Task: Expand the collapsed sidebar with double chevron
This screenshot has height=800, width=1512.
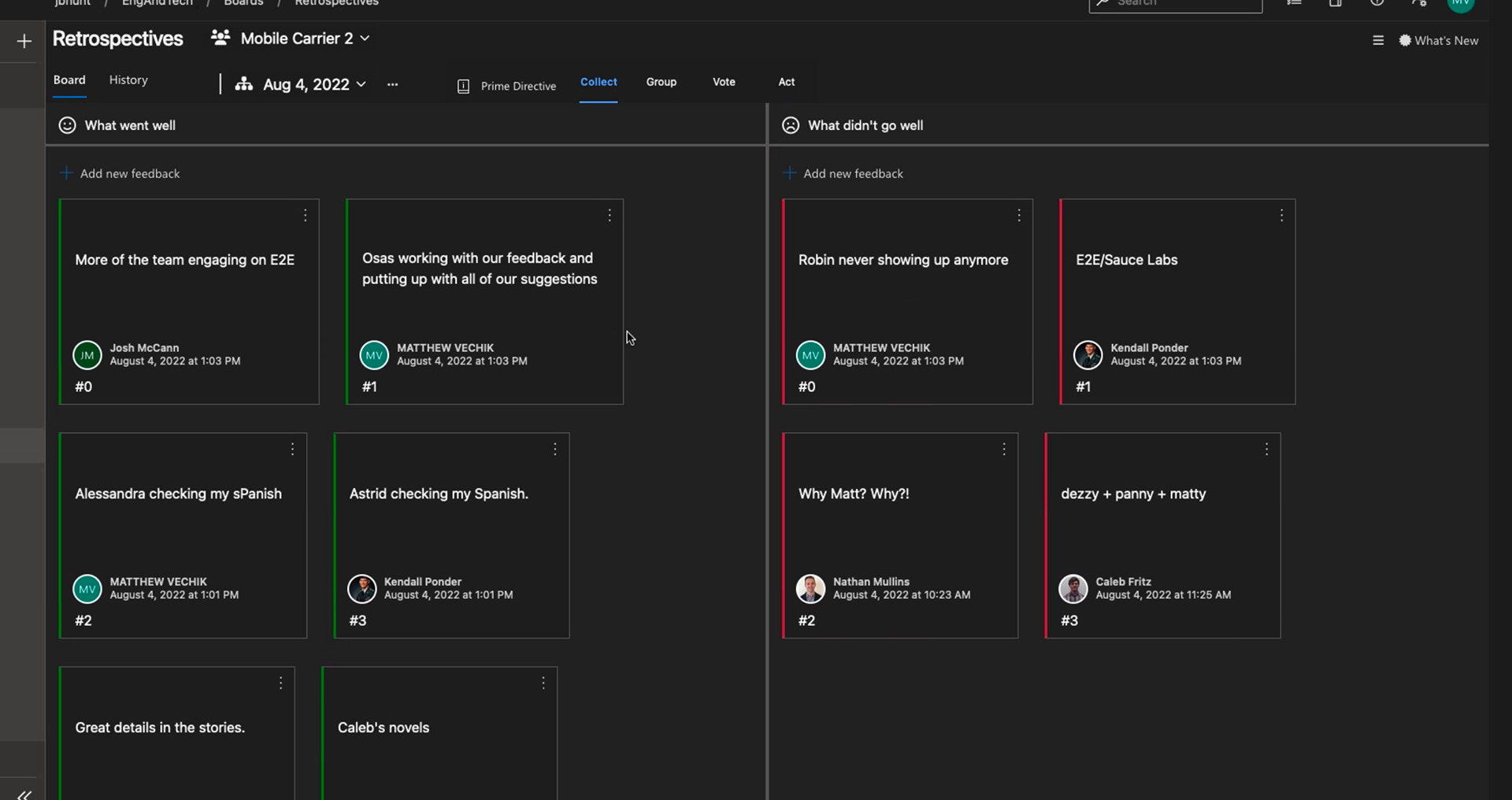Action: [24, 794]
